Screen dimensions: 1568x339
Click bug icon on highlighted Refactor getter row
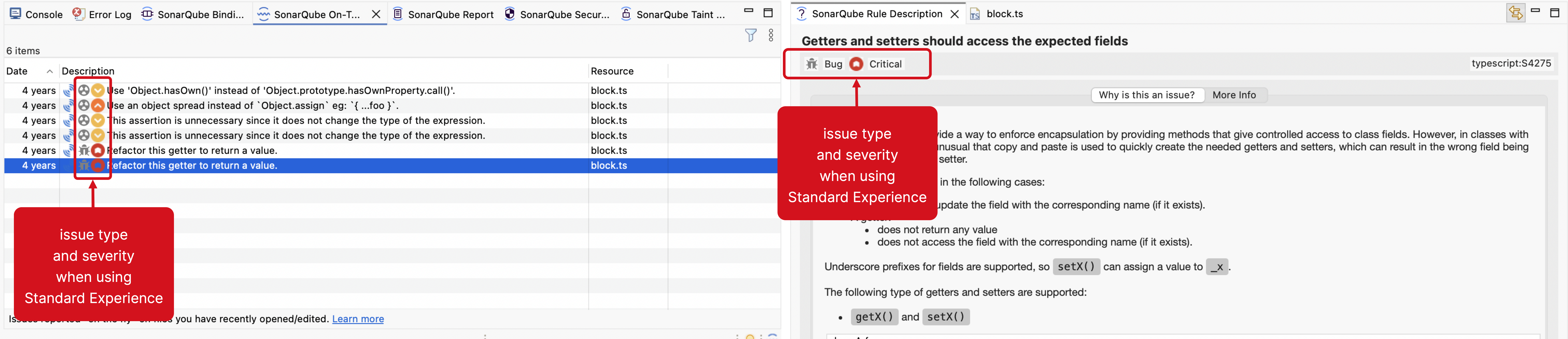pos(84,166)
